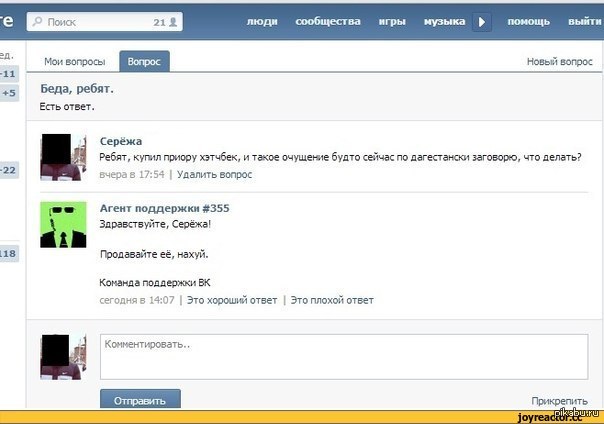Click the Беда, ребят. question title
Image resolution: width=604 pixels, height=424 pixels.
[x=77, y=89]
